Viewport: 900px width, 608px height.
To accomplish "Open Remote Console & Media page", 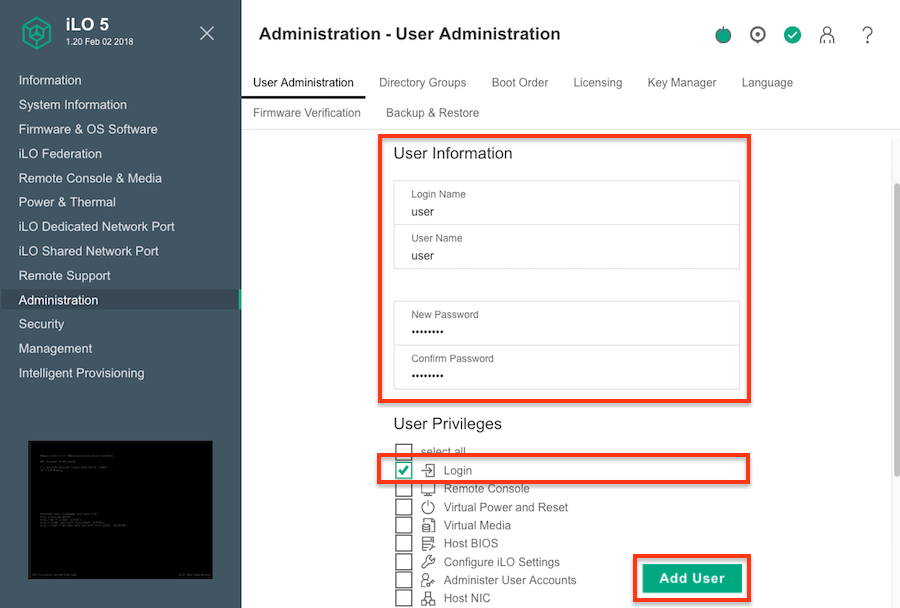I will [90, 178].
